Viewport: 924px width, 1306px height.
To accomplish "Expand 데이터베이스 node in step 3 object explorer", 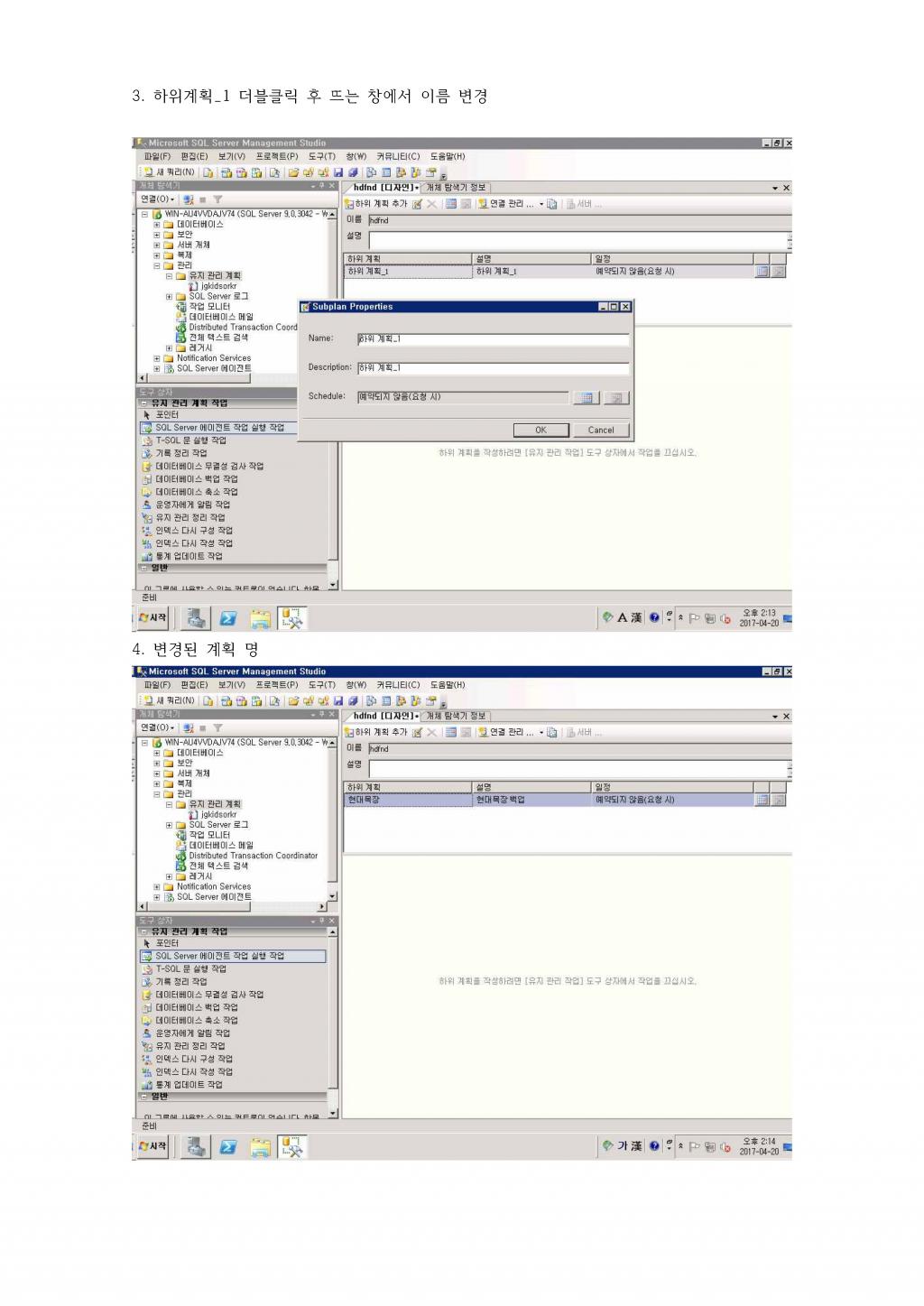I will (x=156, y=225).
